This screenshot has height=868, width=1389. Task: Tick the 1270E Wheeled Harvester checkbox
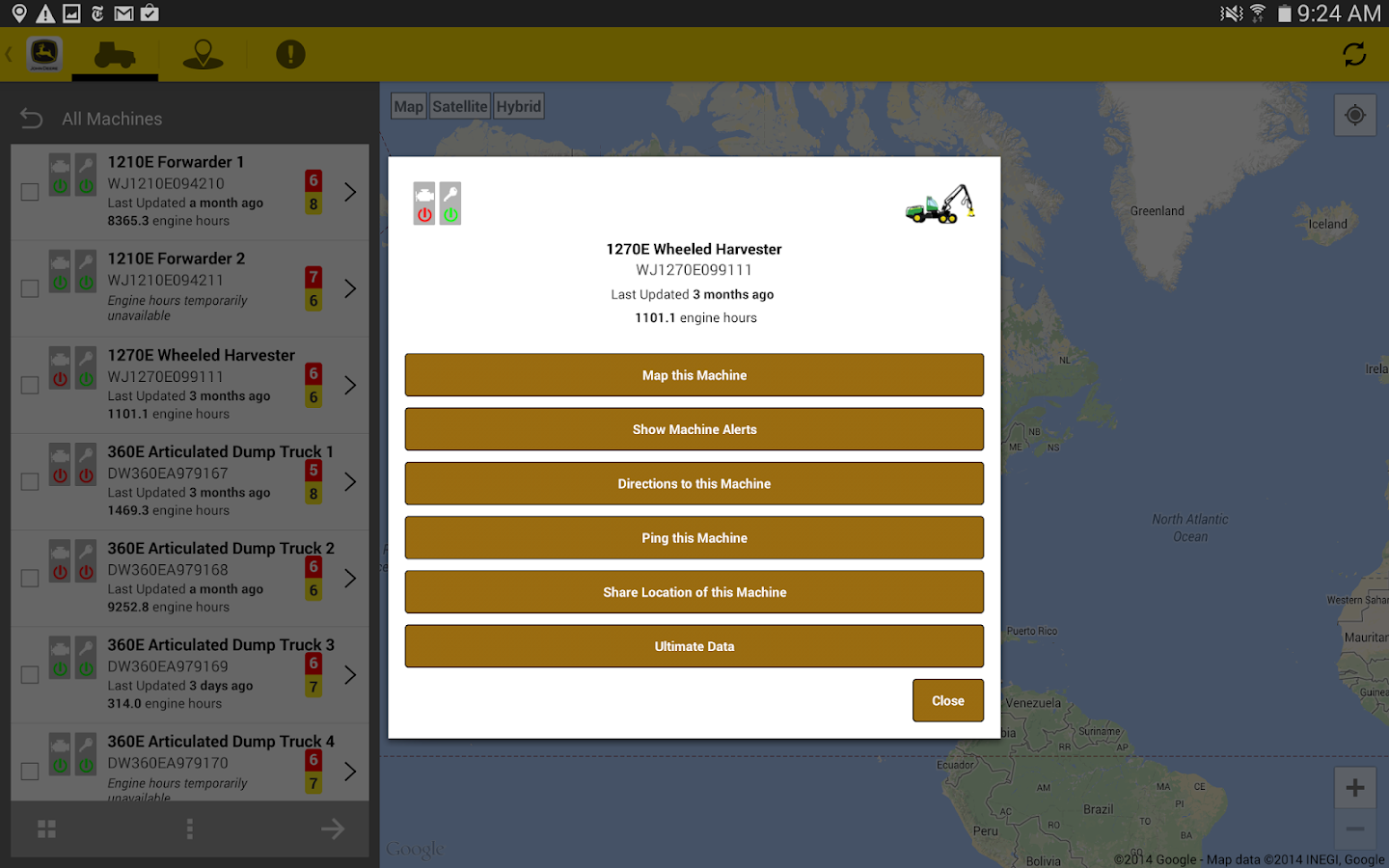coord(29,384)
